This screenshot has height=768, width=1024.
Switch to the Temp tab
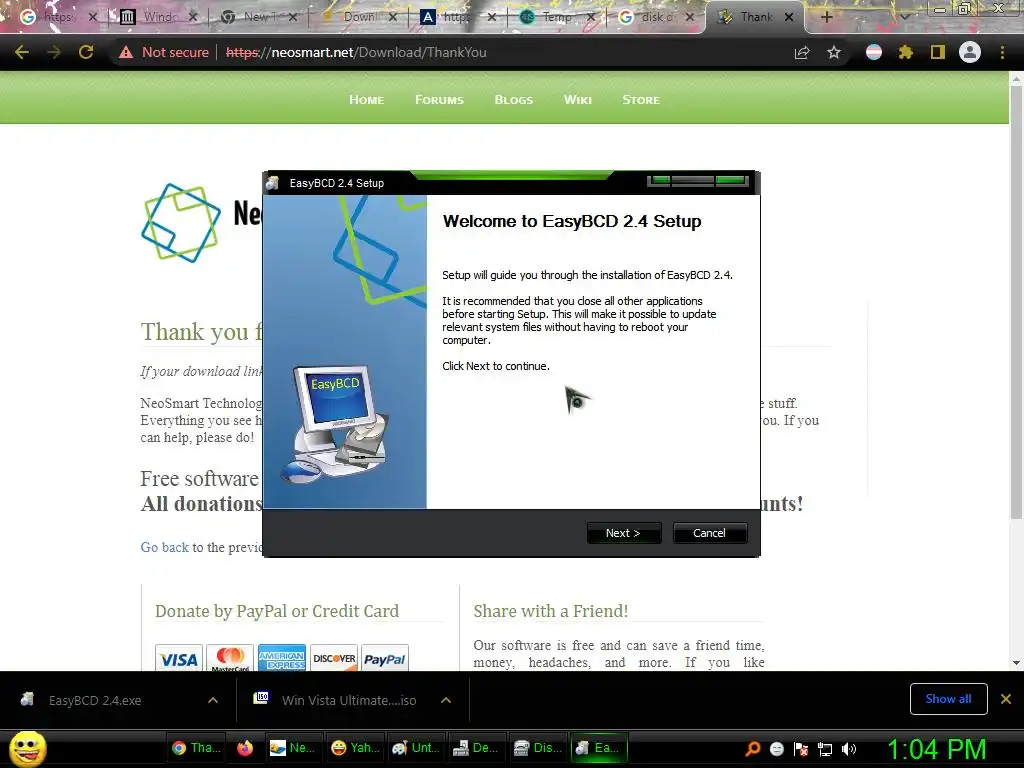click(x=558, y=17)
